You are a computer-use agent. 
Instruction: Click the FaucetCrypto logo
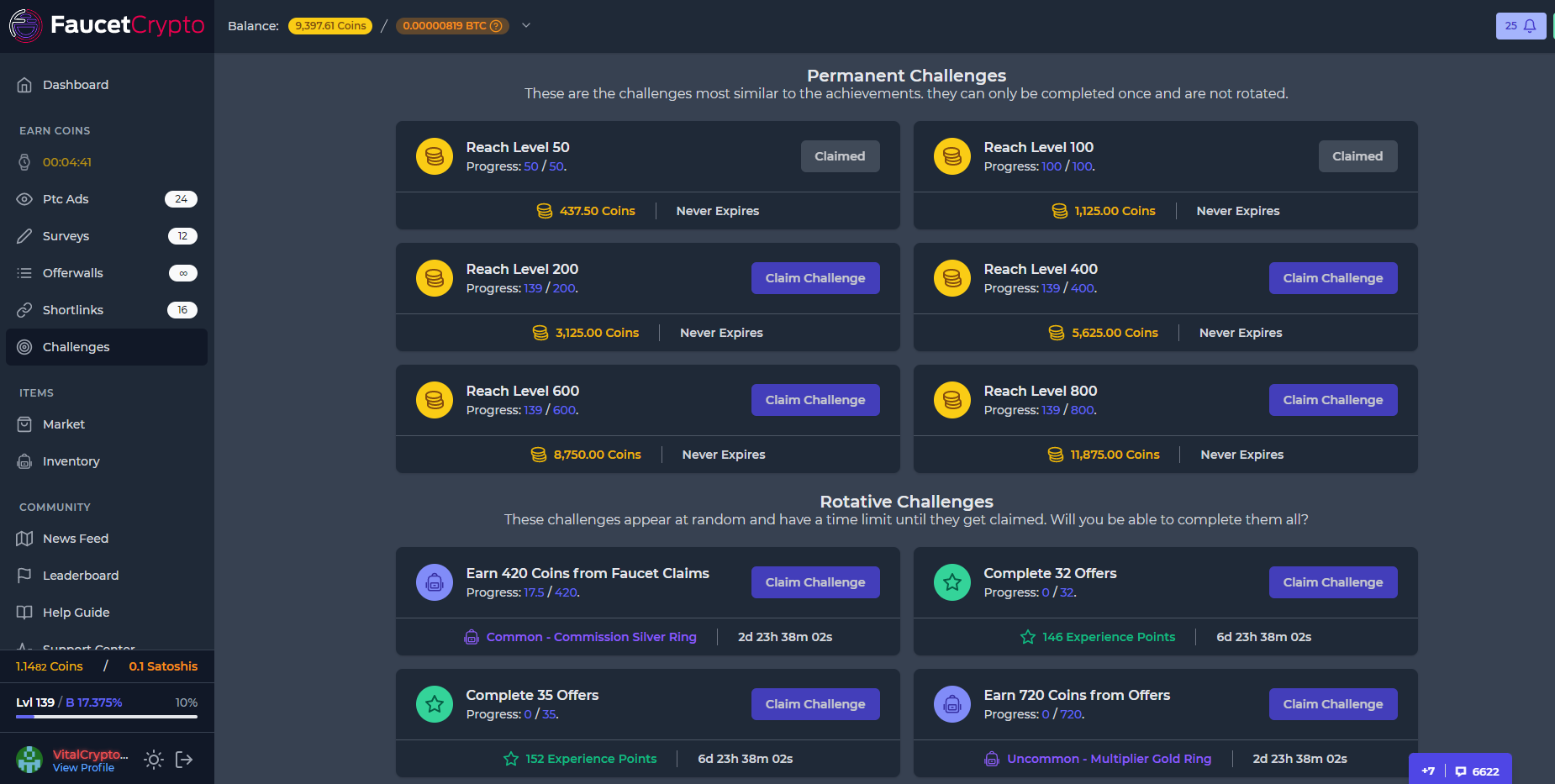pos(107,25)
